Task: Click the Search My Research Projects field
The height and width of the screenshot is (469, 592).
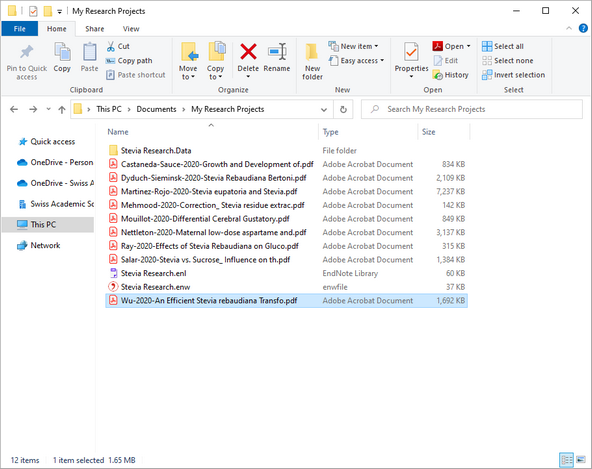Action: (x=472, y=110)
